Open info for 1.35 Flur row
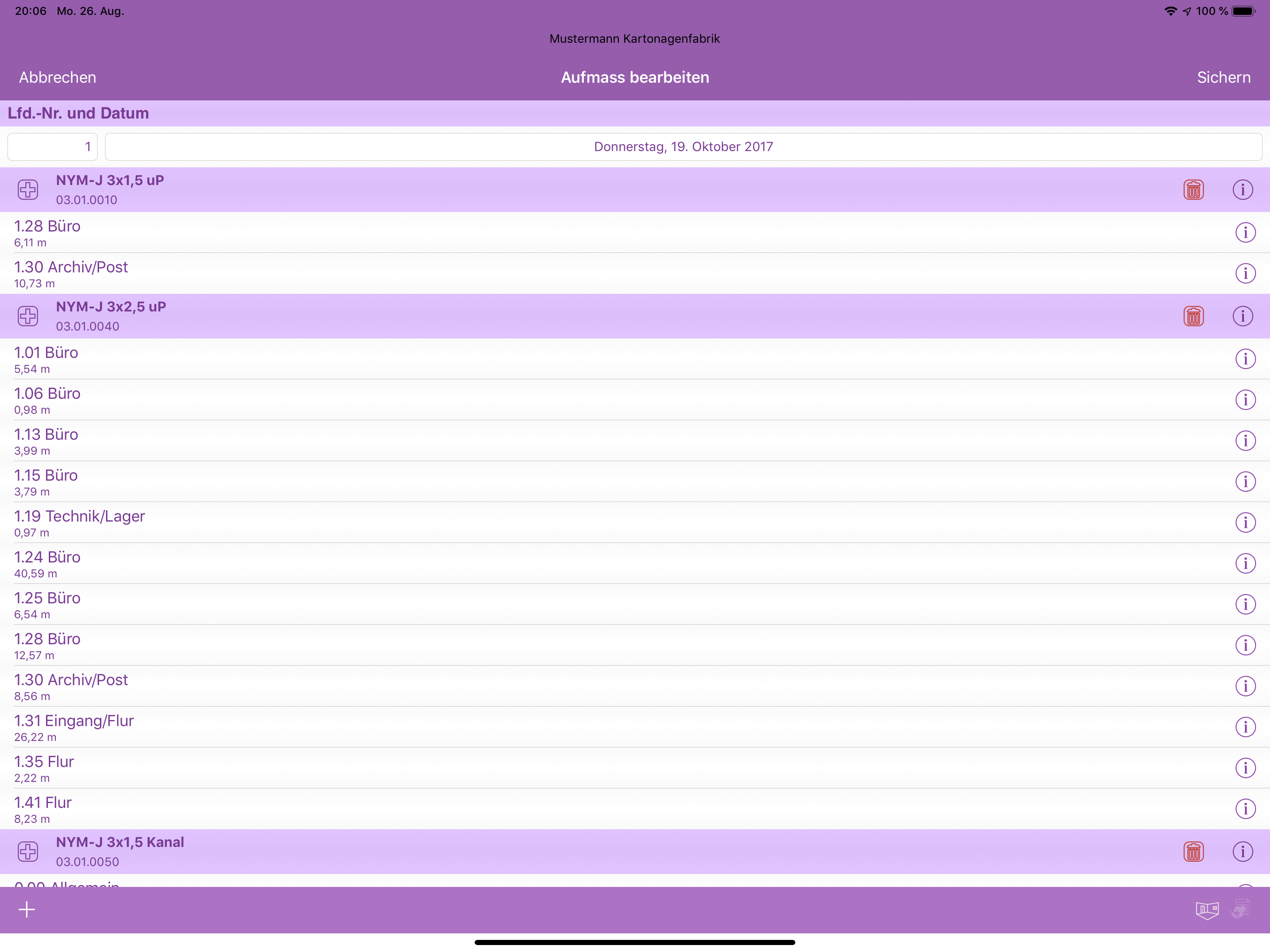The image size is (1270, 952). point(1245,767)
